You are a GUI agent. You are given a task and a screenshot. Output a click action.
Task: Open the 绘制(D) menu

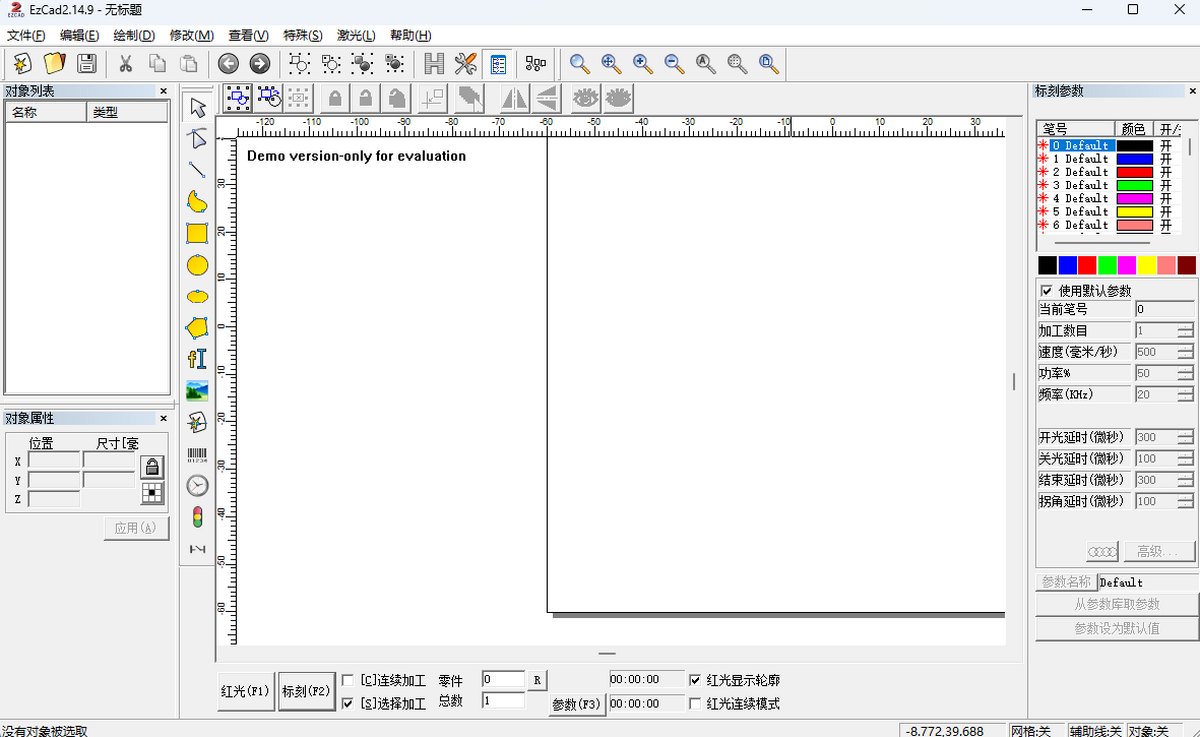[x=134, y=35]
